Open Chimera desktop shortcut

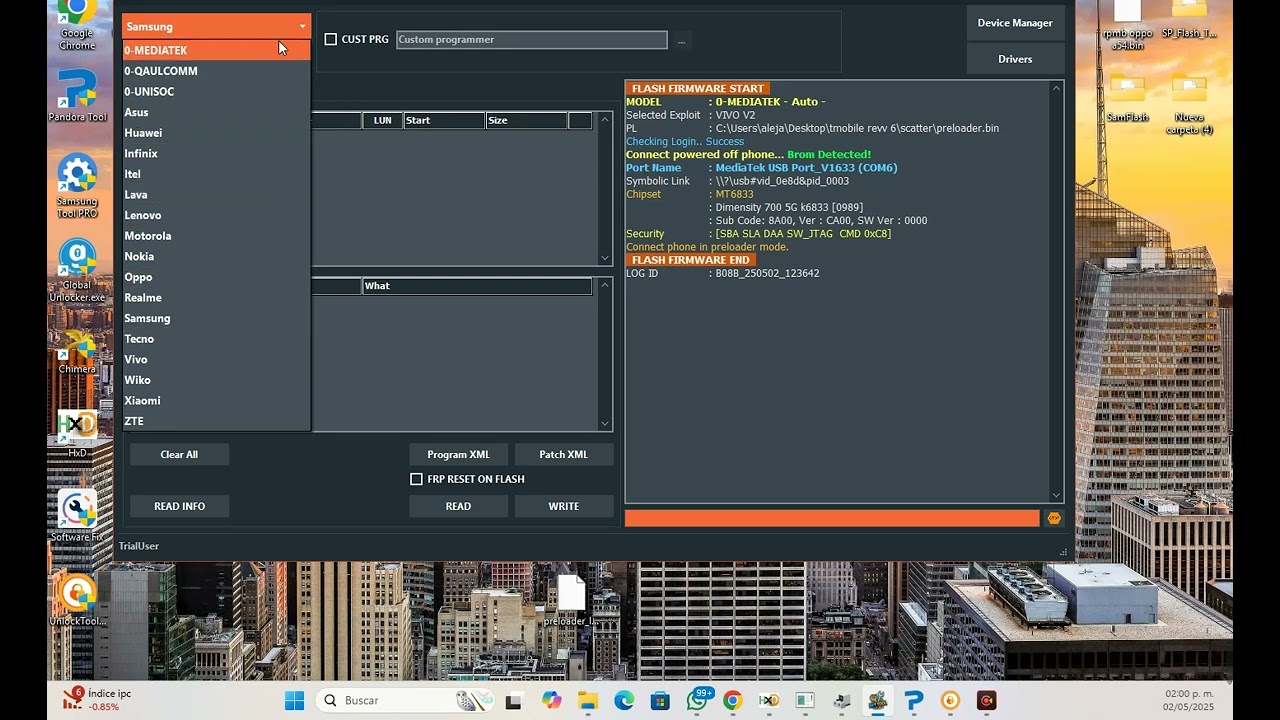[x=77, y=350]
